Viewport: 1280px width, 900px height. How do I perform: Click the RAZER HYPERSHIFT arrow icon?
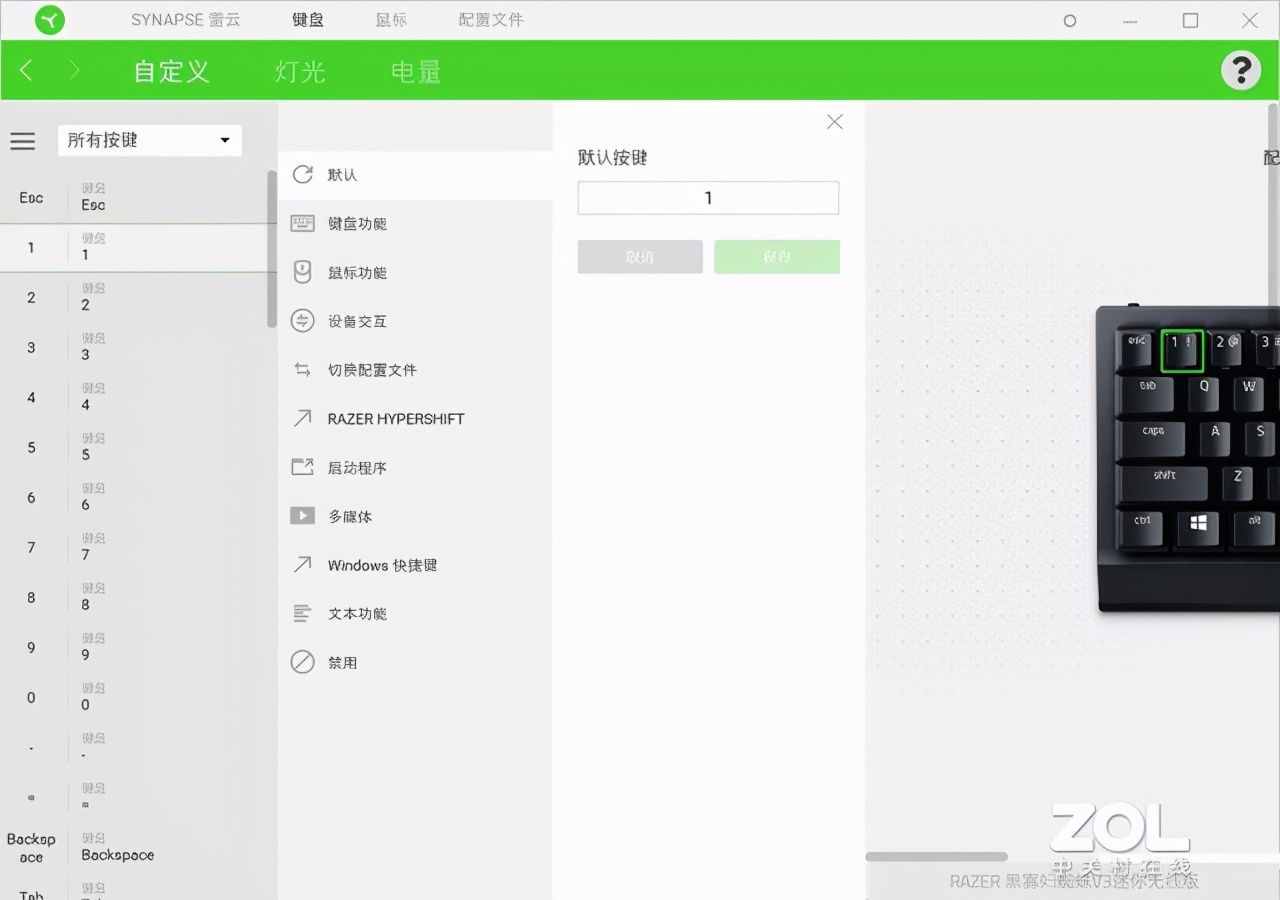pyautogui.click(x=302, y=418)
